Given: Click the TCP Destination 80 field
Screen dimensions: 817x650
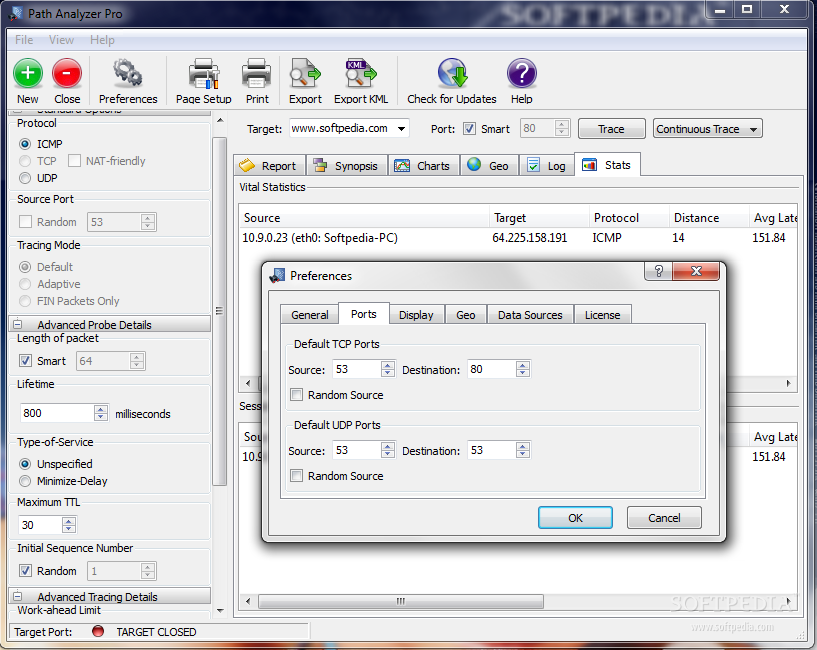Looking at the screenshot, I should click(x=492, y=369).
